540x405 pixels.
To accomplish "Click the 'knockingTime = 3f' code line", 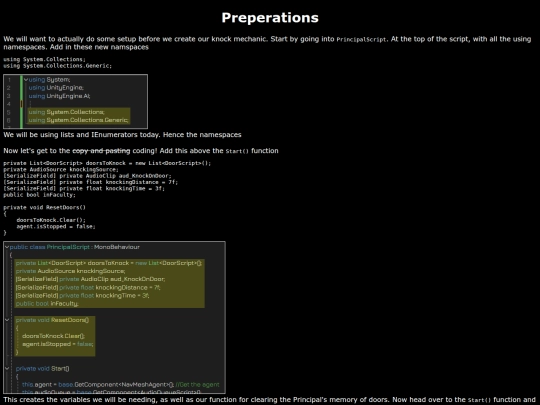I will click(x=84, y=188).
